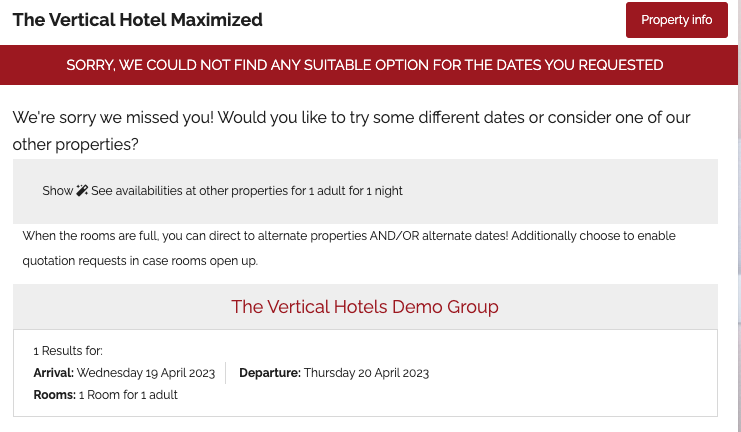This screenshot has width=741, height=432.
Task: Click the red no suitable option banner
Action: point(369,65)
